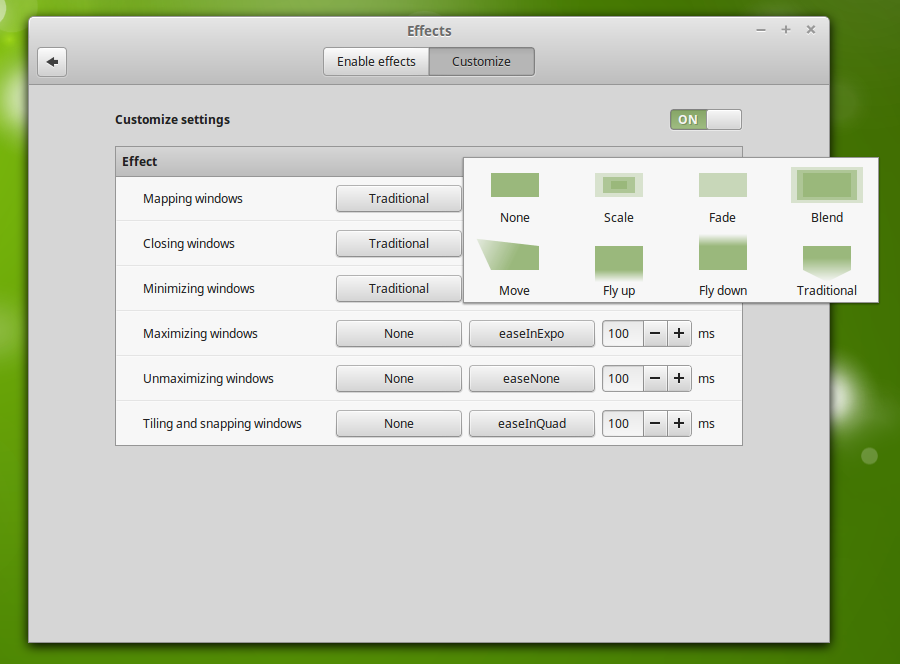Switch to the Enable effects tab

point(376,62)
